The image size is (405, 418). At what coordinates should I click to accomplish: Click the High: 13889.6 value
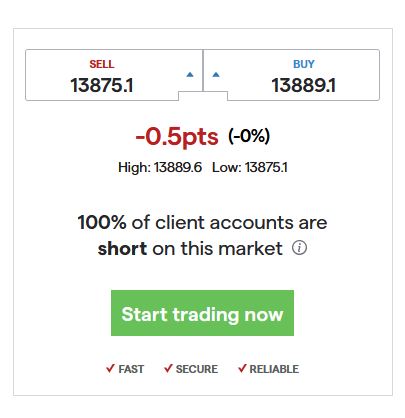pos(160,167)
